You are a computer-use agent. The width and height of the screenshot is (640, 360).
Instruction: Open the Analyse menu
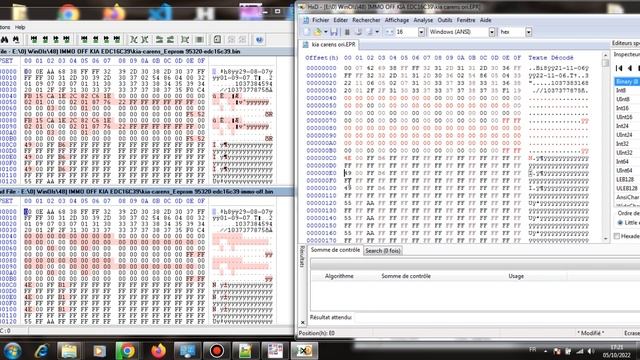pos(423,20)
